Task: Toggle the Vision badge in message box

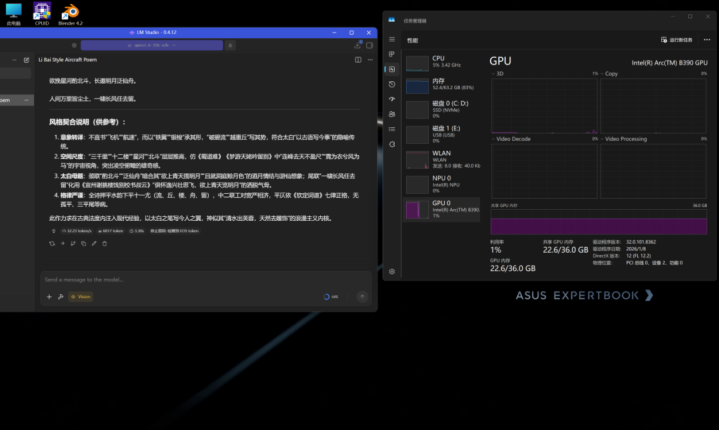Action: [x=81, y=297]
